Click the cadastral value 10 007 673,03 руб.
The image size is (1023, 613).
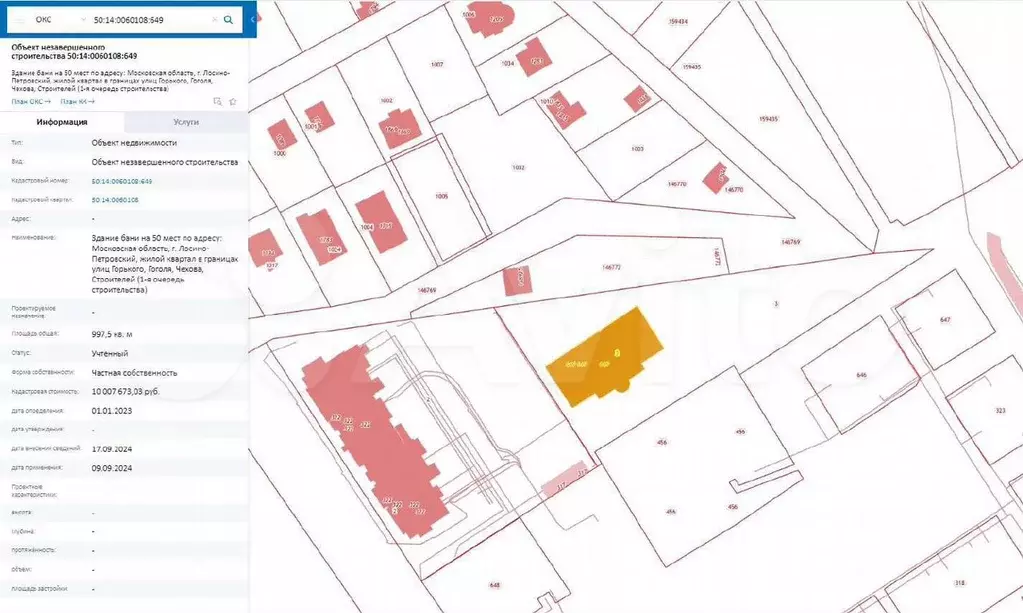(x=125, y=392)
